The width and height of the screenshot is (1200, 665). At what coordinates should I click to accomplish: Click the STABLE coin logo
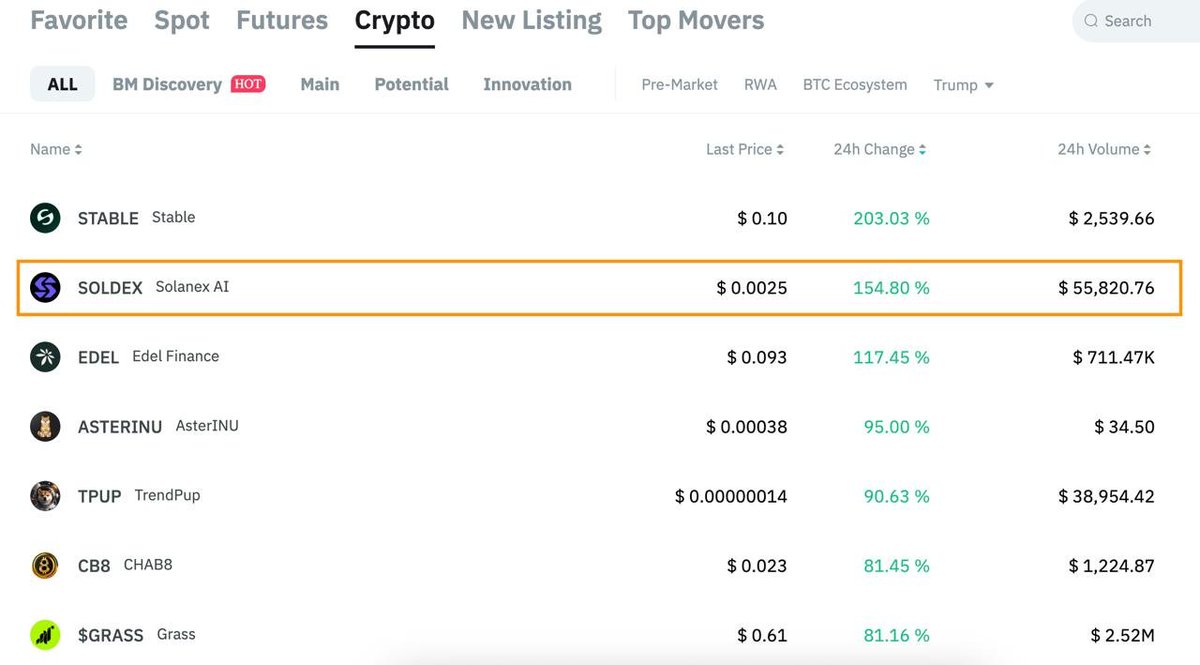click(x=44, y=217)
